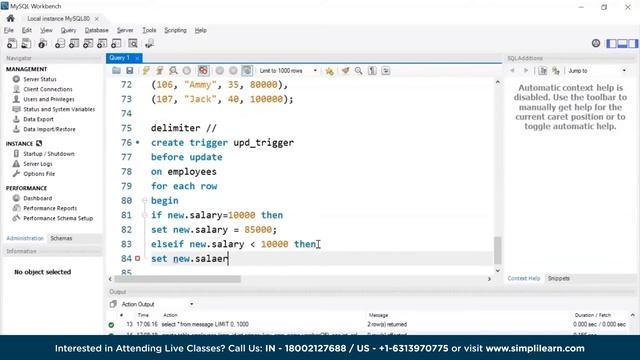The image size is (640, 360).
Task: Rollback transaction icon
Action: click(x=233, y=71)
